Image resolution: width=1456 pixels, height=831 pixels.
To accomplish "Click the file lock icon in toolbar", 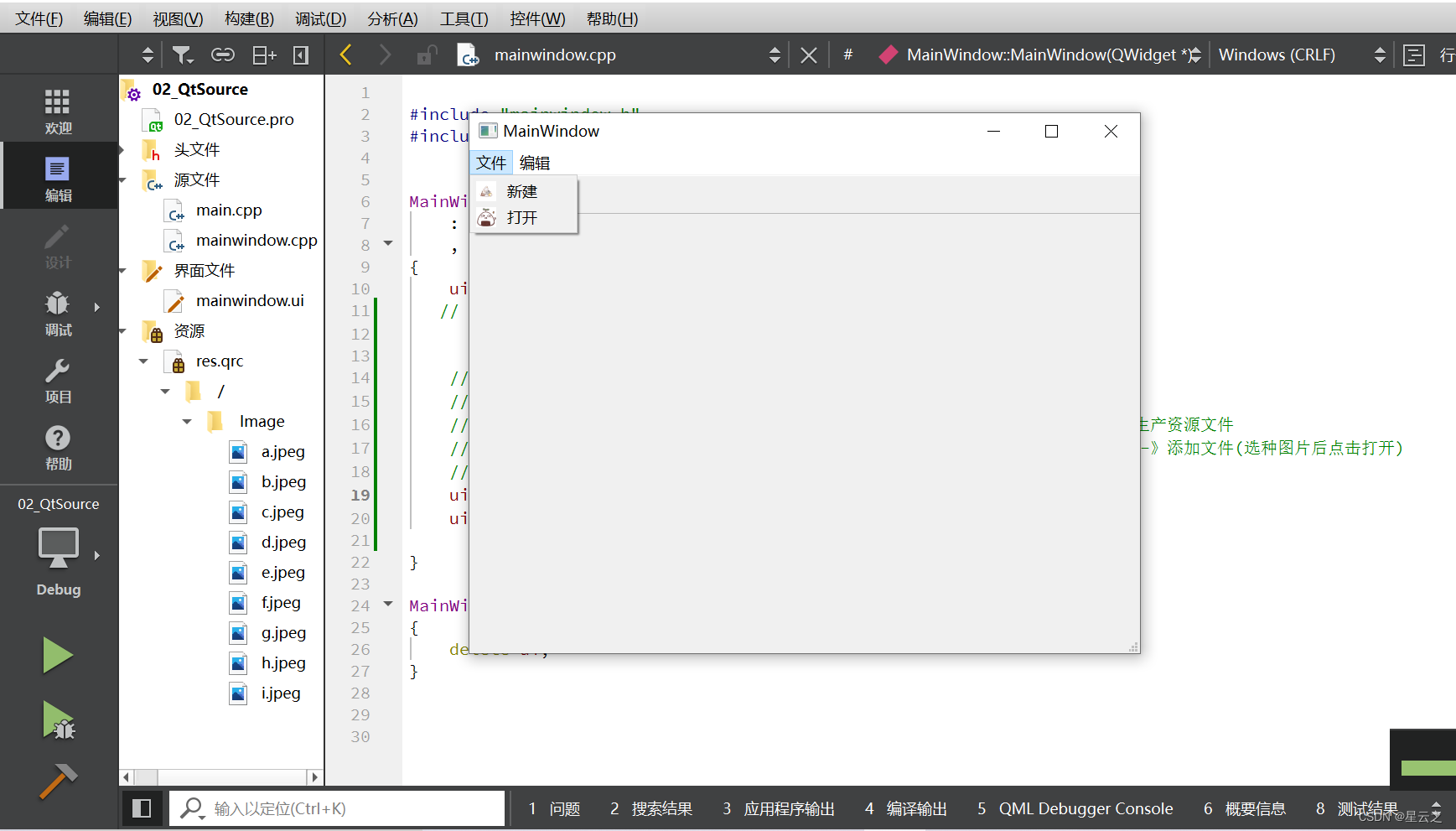I will tap(427, 55).
